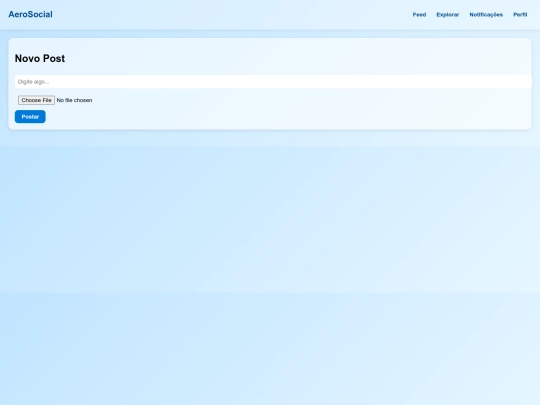Image resolution: width=540 pixels, height=405 pixels.
Task: Open the Feed page
Action: point(419,14)
